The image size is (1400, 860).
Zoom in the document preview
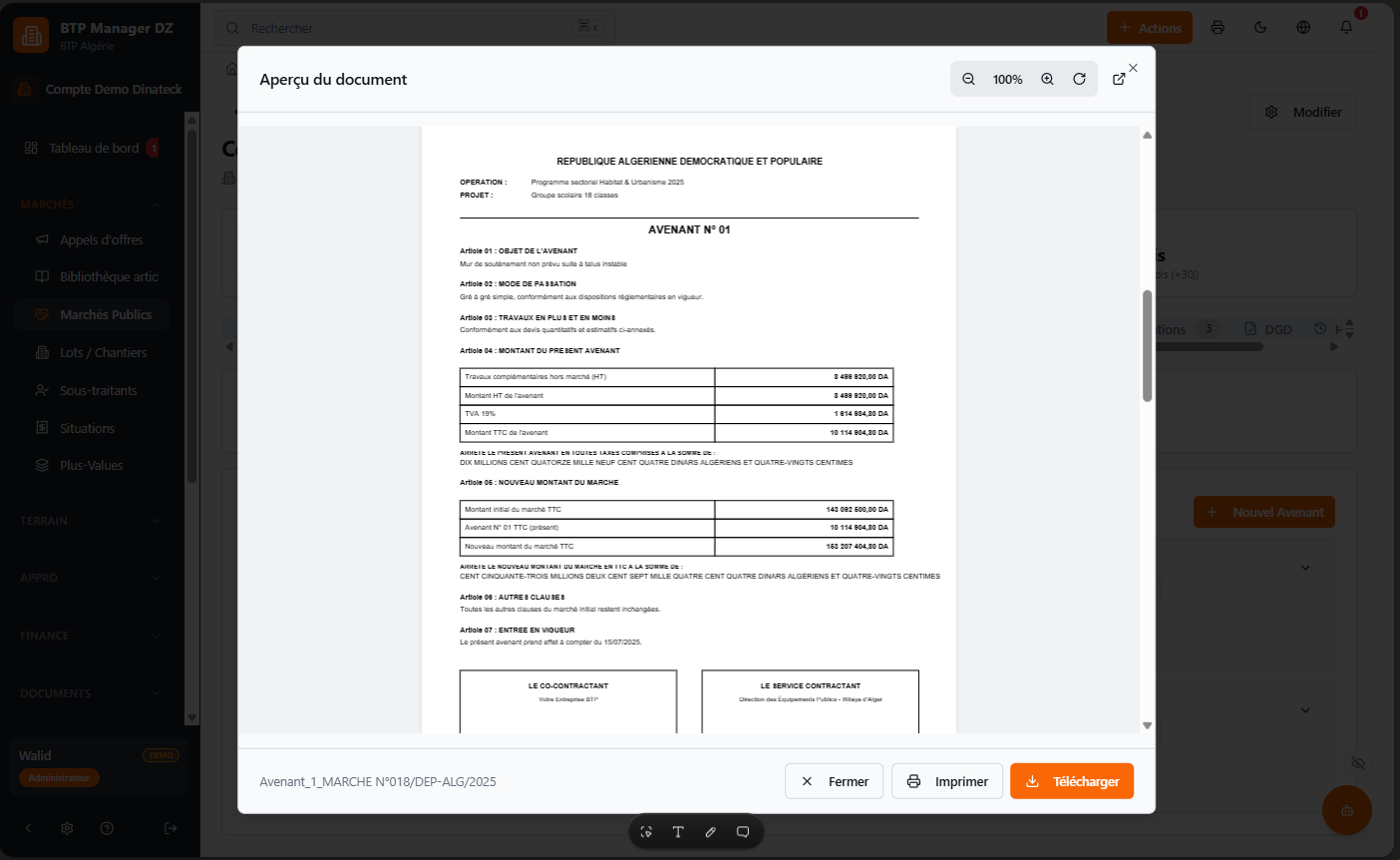coord(1047,79)
